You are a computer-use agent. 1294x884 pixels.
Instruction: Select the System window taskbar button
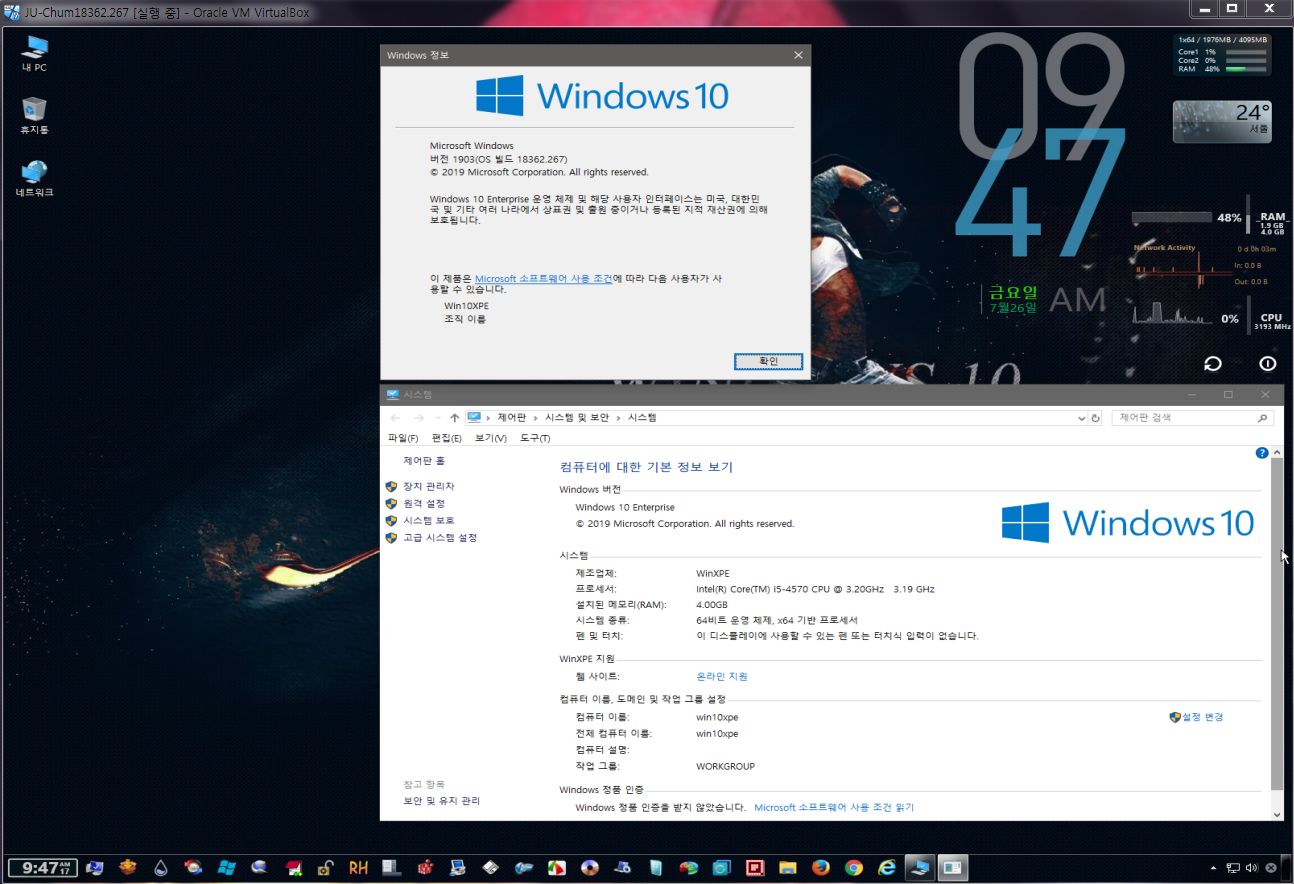point(919,868)
